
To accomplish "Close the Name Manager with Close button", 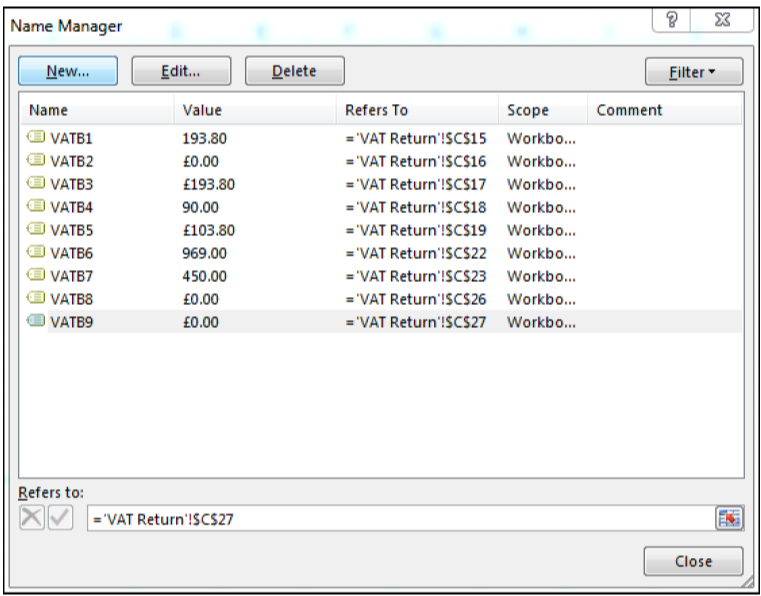I will (x=693, y=561).
